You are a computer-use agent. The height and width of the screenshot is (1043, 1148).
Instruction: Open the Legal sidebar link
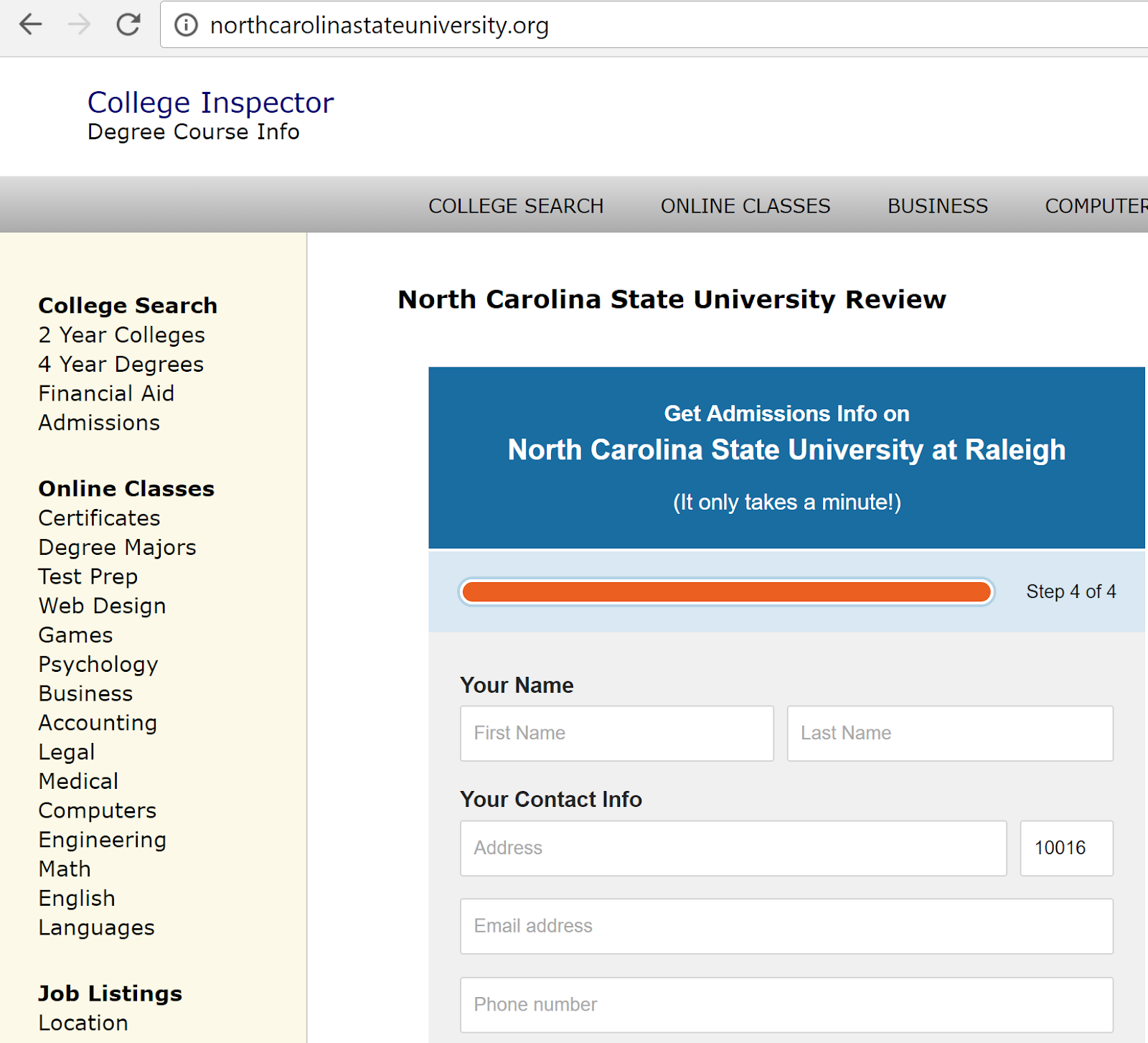click(66, 752)
